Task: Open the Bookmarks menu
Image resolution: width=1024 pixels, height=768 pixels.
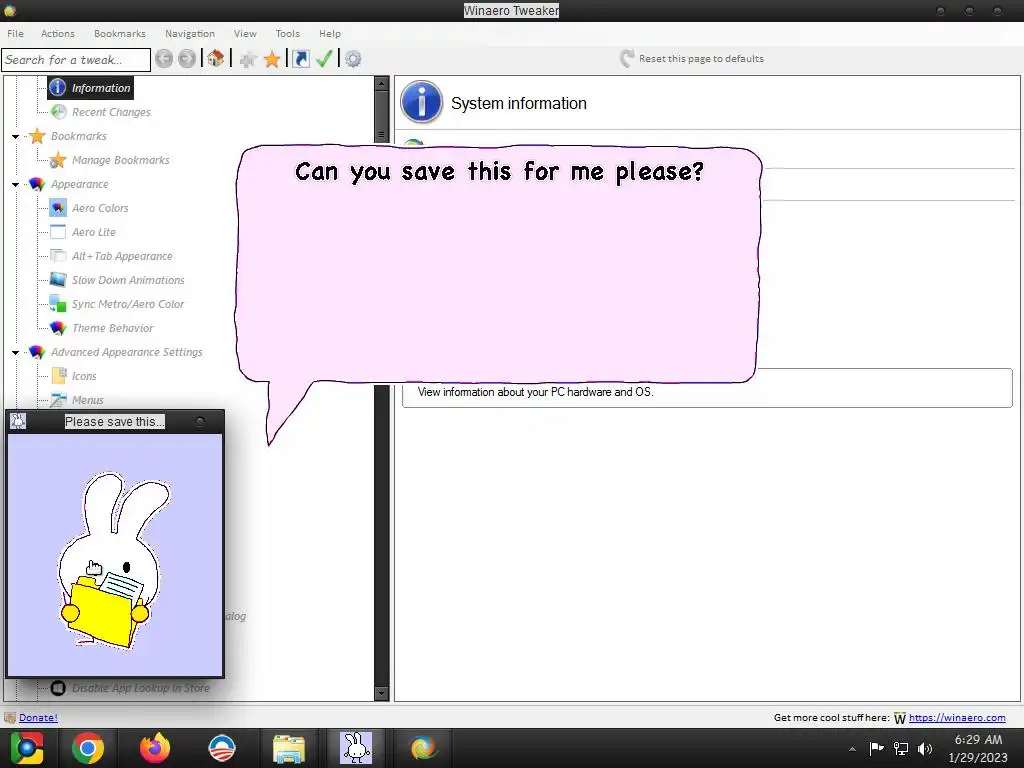Action: 120,33
